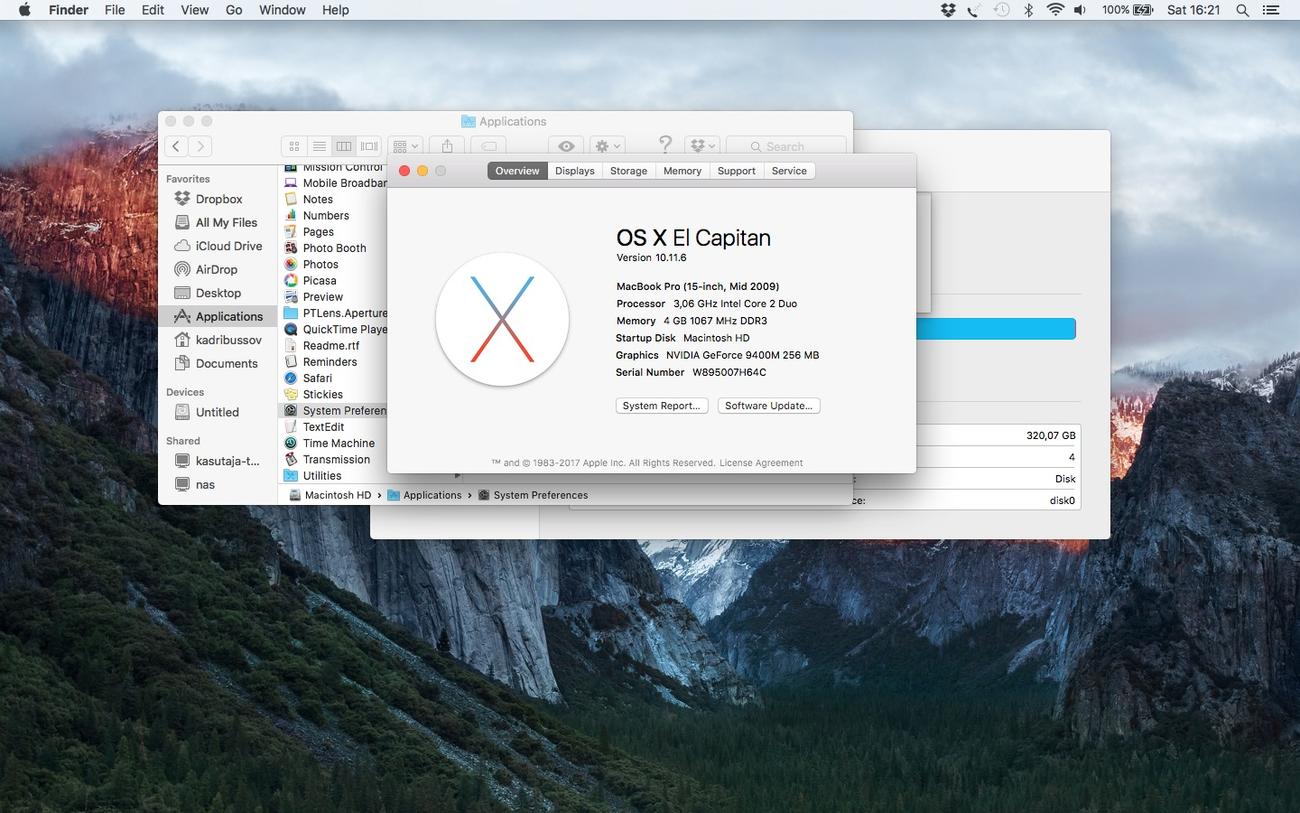
Task: Click the Bluetooth menu bar icon
Action: (x=1028, y=10)
